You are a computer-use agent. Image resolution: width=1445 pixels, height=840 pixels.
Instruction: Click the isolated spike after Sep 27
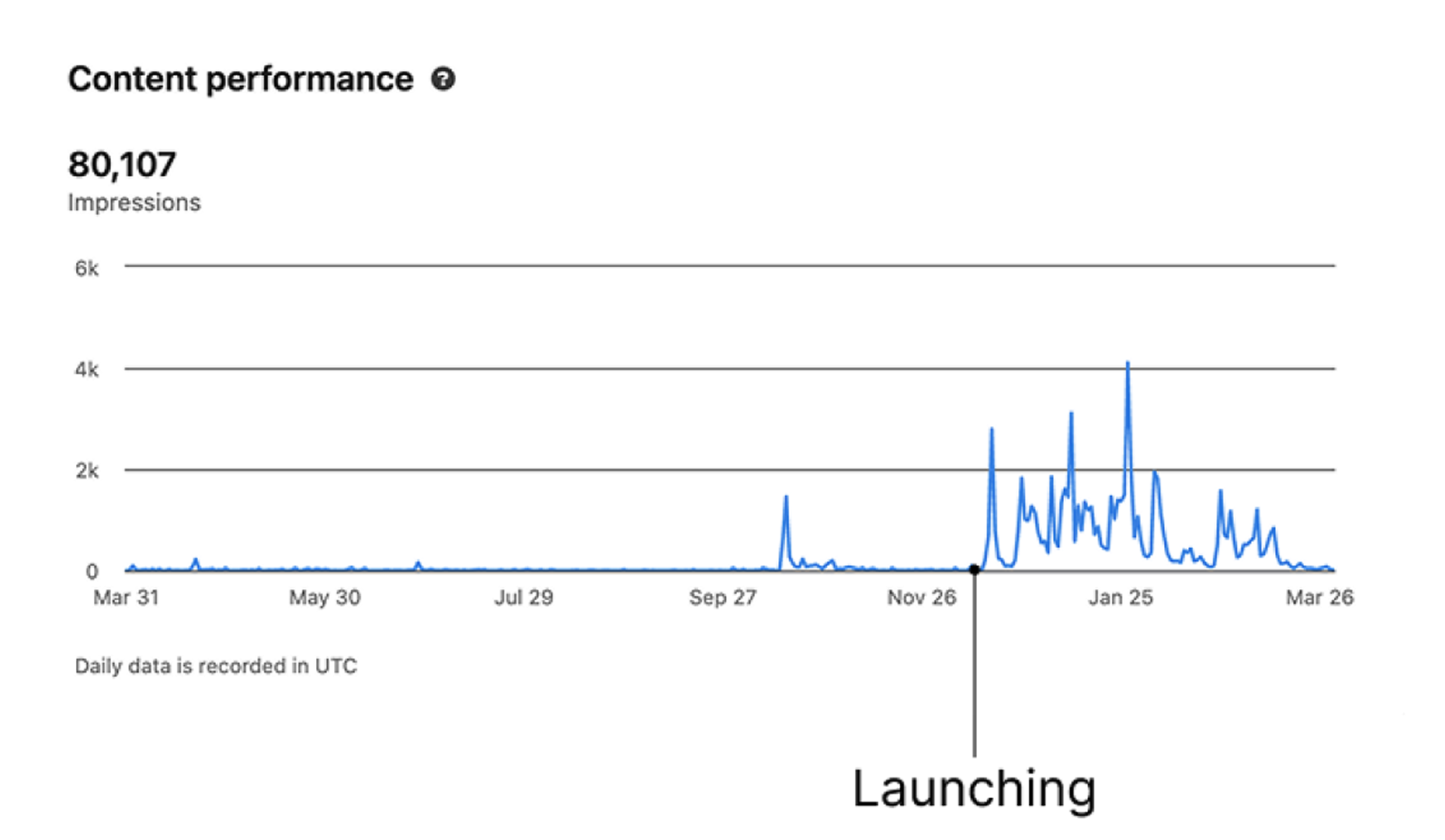click(786, 498)
